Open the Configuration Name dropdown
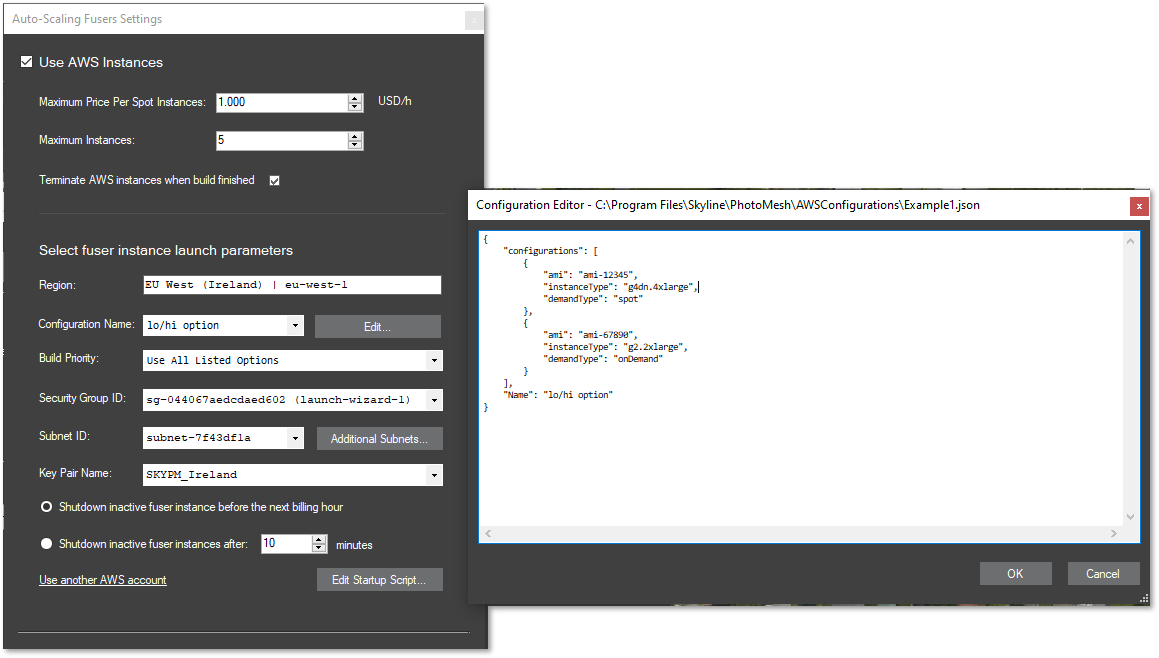This screenshot has height=658, width=1159. pos(295,325)
